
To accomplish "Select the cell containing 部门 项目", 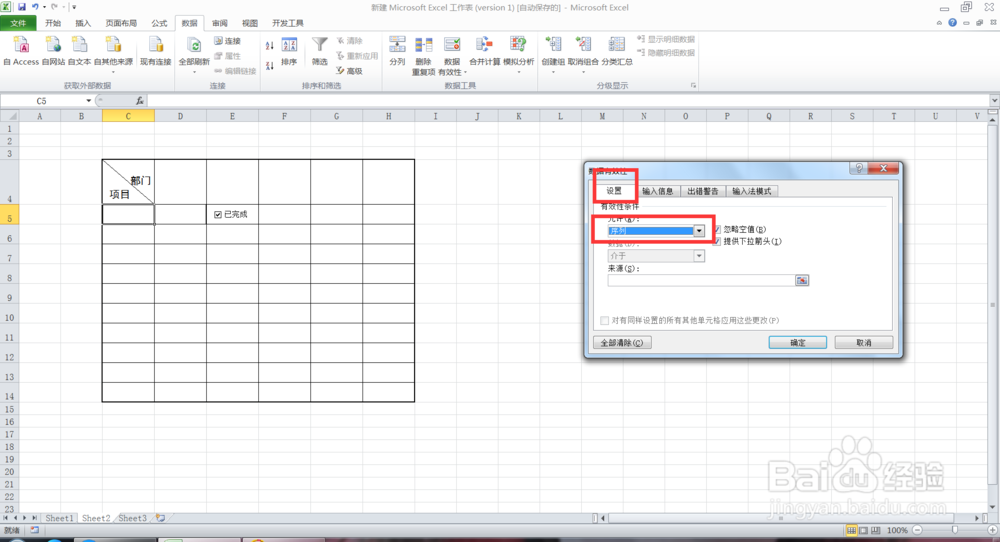I will 128,182.
